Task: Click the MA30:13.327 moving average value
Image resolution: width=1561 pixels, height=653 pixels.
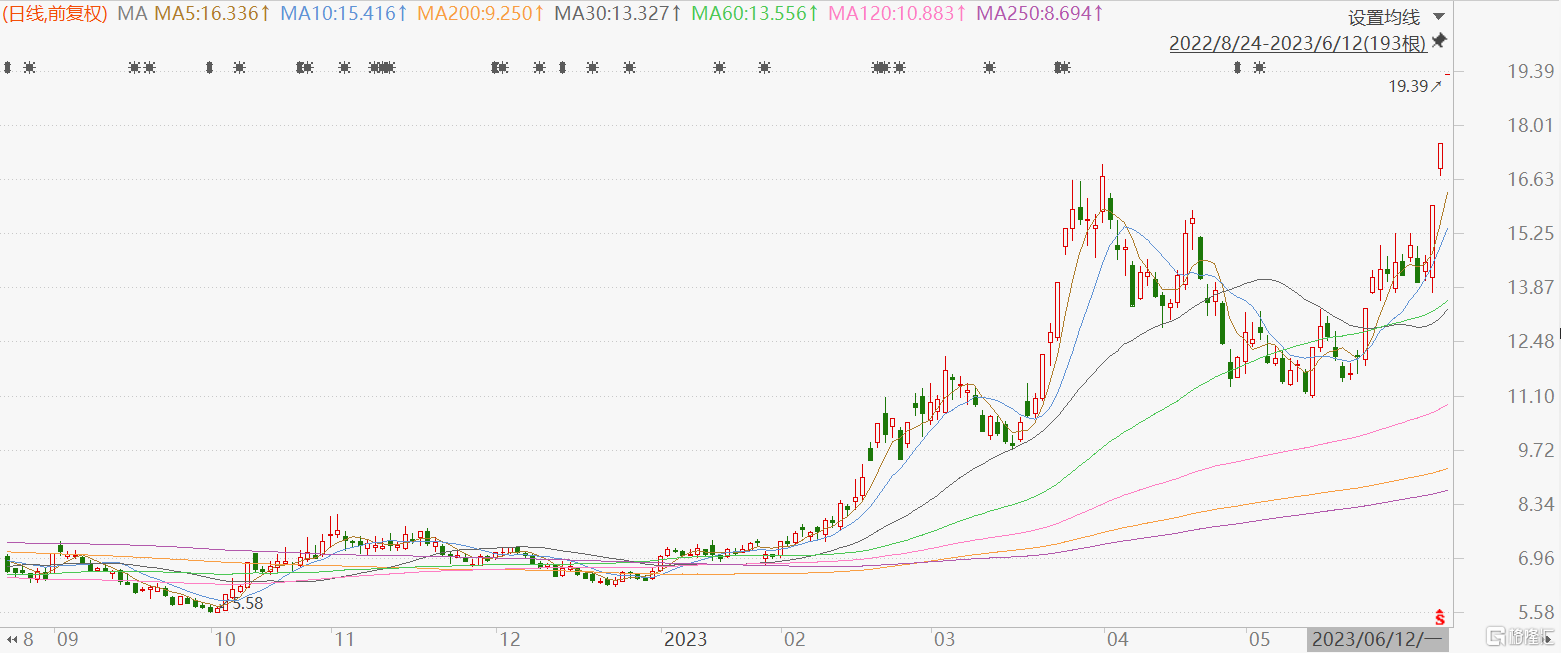Action: coord(618,14)
